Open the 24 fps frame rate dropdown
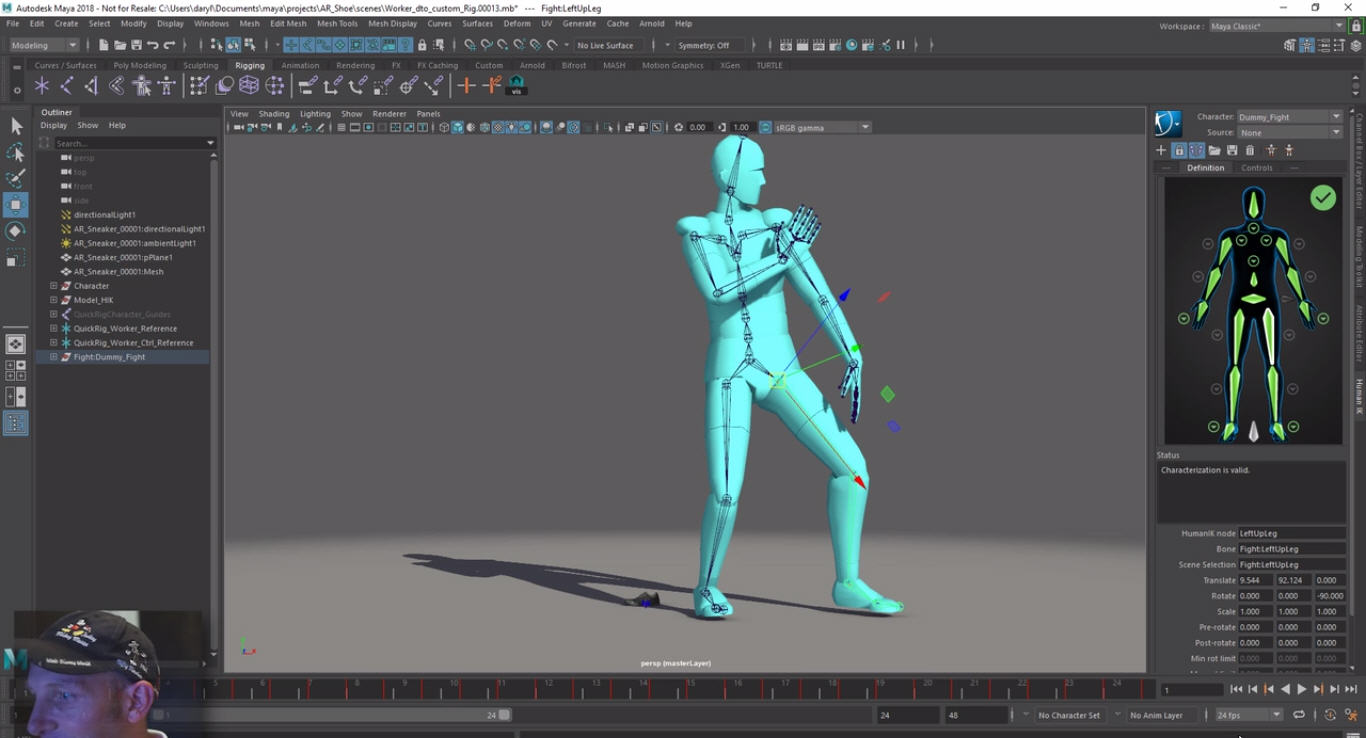Screen dimensions: 1366x738 pos(1248,715)
